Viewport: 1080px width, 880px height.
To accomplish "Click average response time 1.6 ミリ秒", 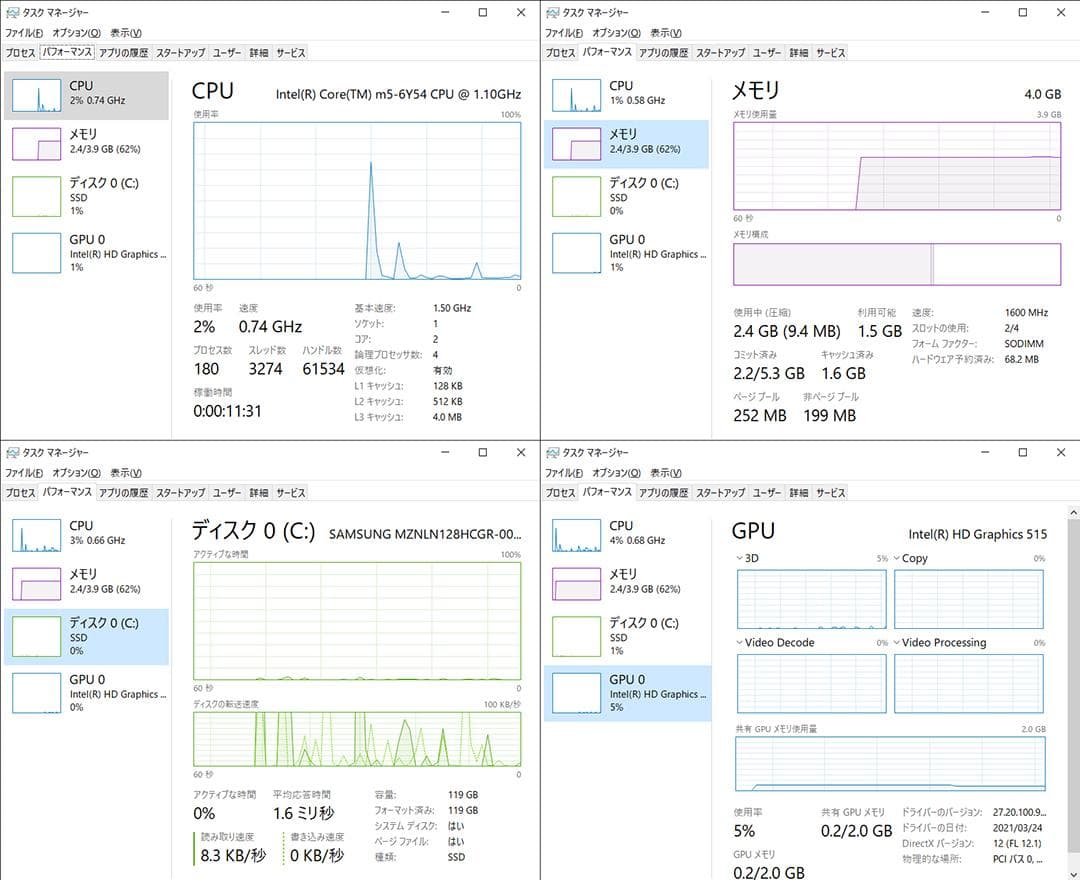I will (x=304, y=813).
